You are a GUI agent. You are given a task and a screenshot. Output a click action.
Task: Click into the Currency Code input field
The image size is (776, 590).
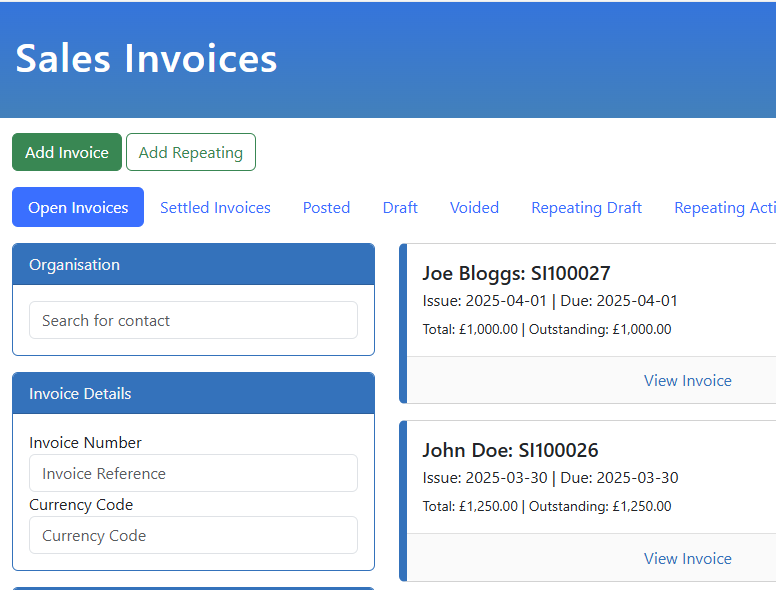193,535
